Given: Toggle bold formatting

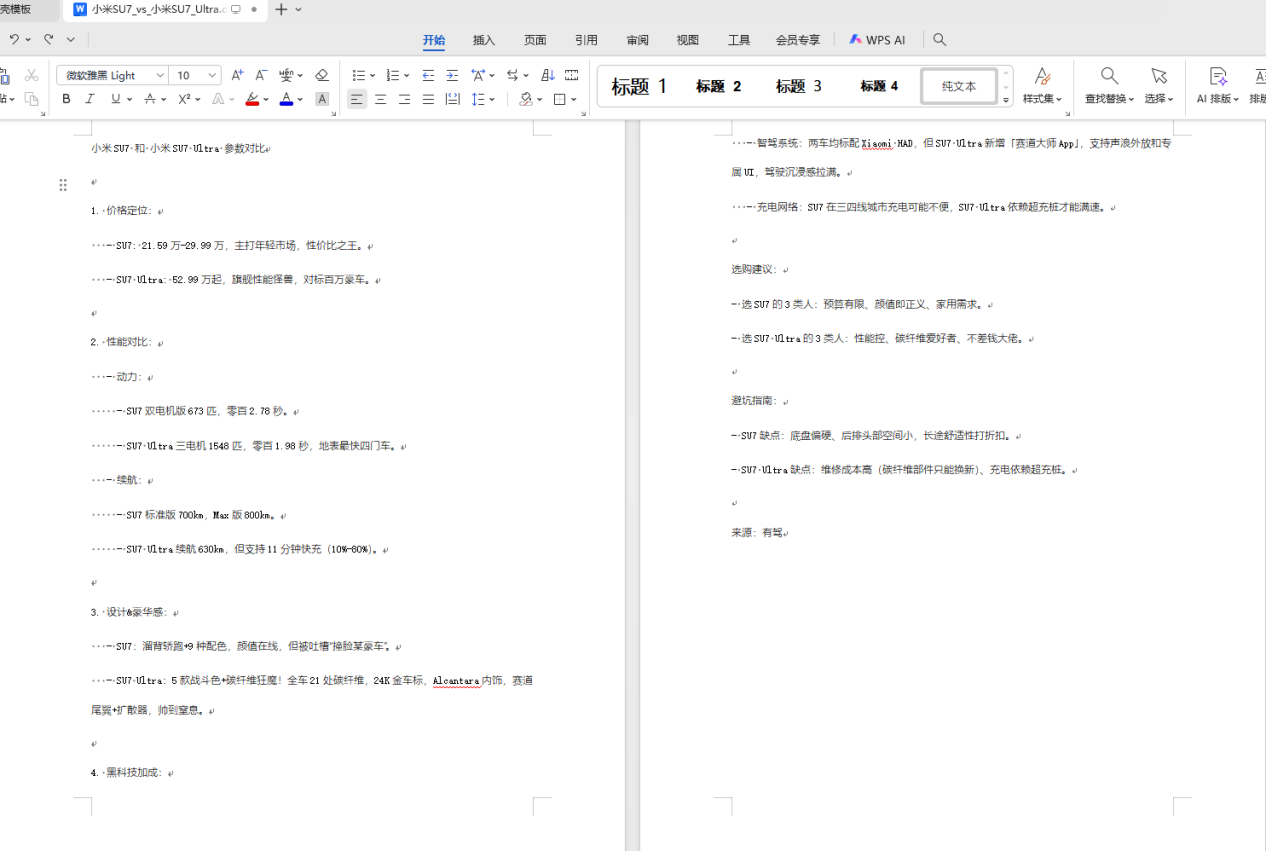Looking at the screenshot, I should click(x=66, y=99).
